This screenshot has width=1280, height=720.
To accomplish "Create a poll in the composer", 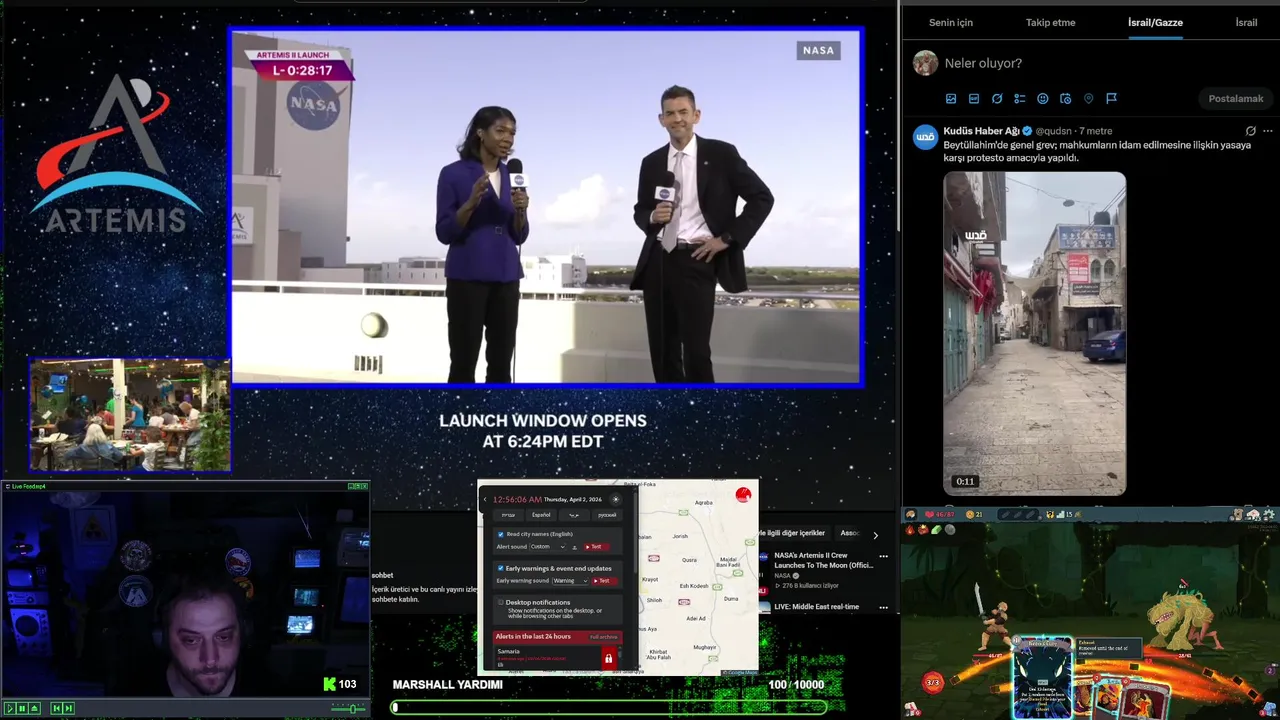I will point(1020,99).
